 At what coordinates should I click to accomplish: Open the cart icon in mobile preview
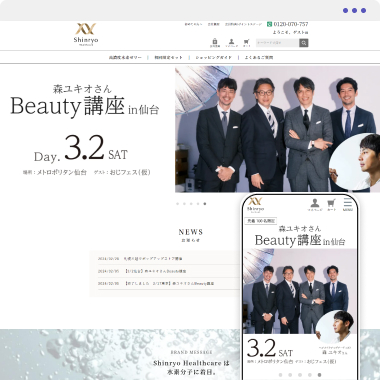tap(331, 205)
